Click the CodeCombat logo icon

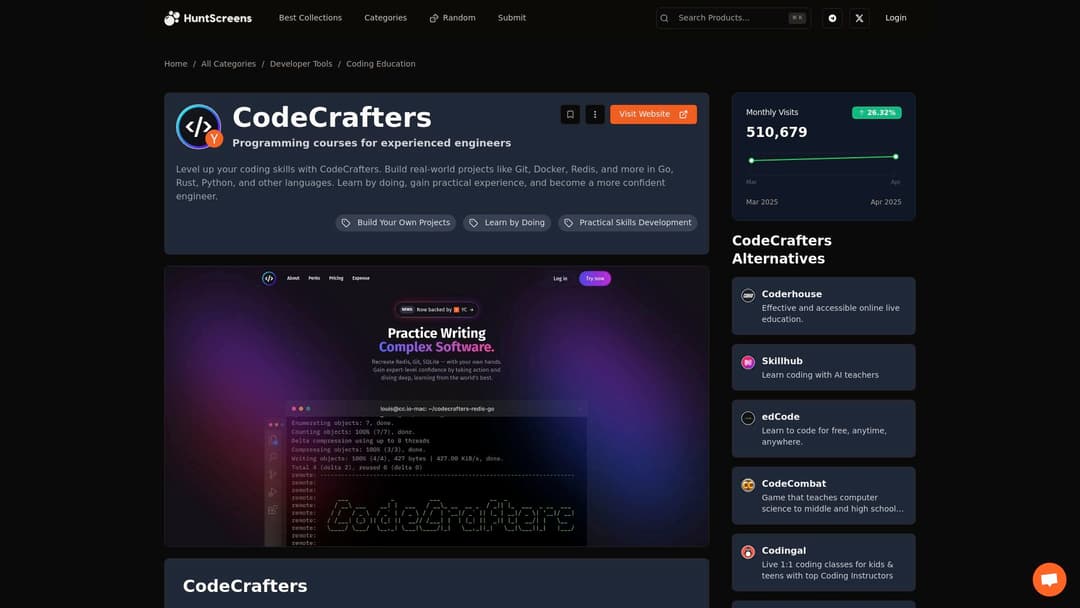point(748,485)
